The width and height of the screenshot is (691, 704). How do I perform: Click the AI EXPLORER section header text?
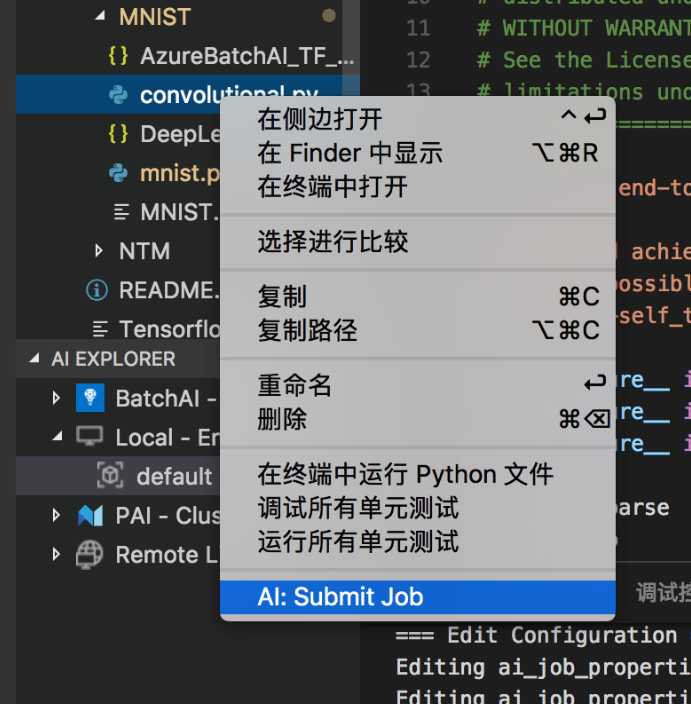pyautogui.click(x=113, y=359)
